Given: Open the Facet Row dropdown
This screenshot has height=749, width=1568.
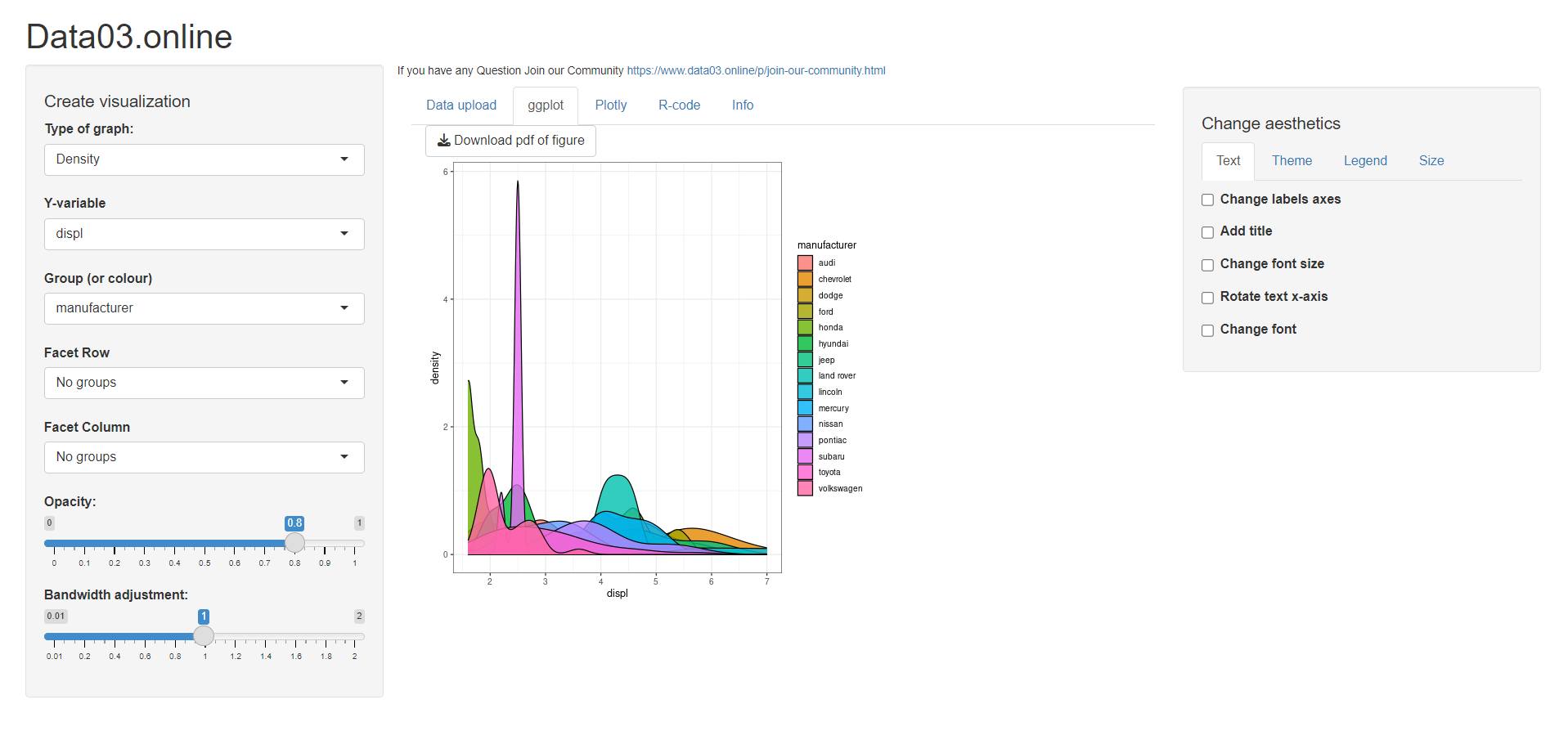Looking at the screenshot, I should click(x=204, y=383).
